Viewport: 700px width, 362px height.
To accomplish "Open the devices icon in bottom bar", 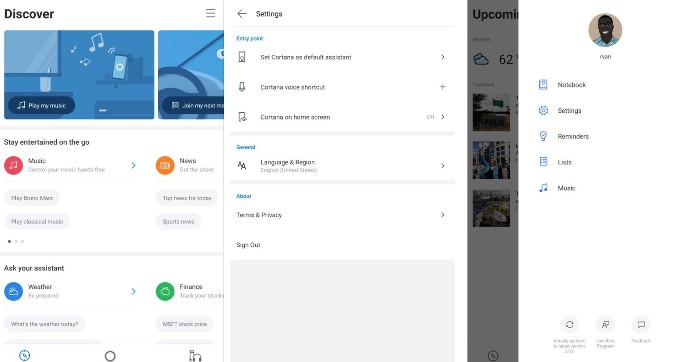I will 195,356.
